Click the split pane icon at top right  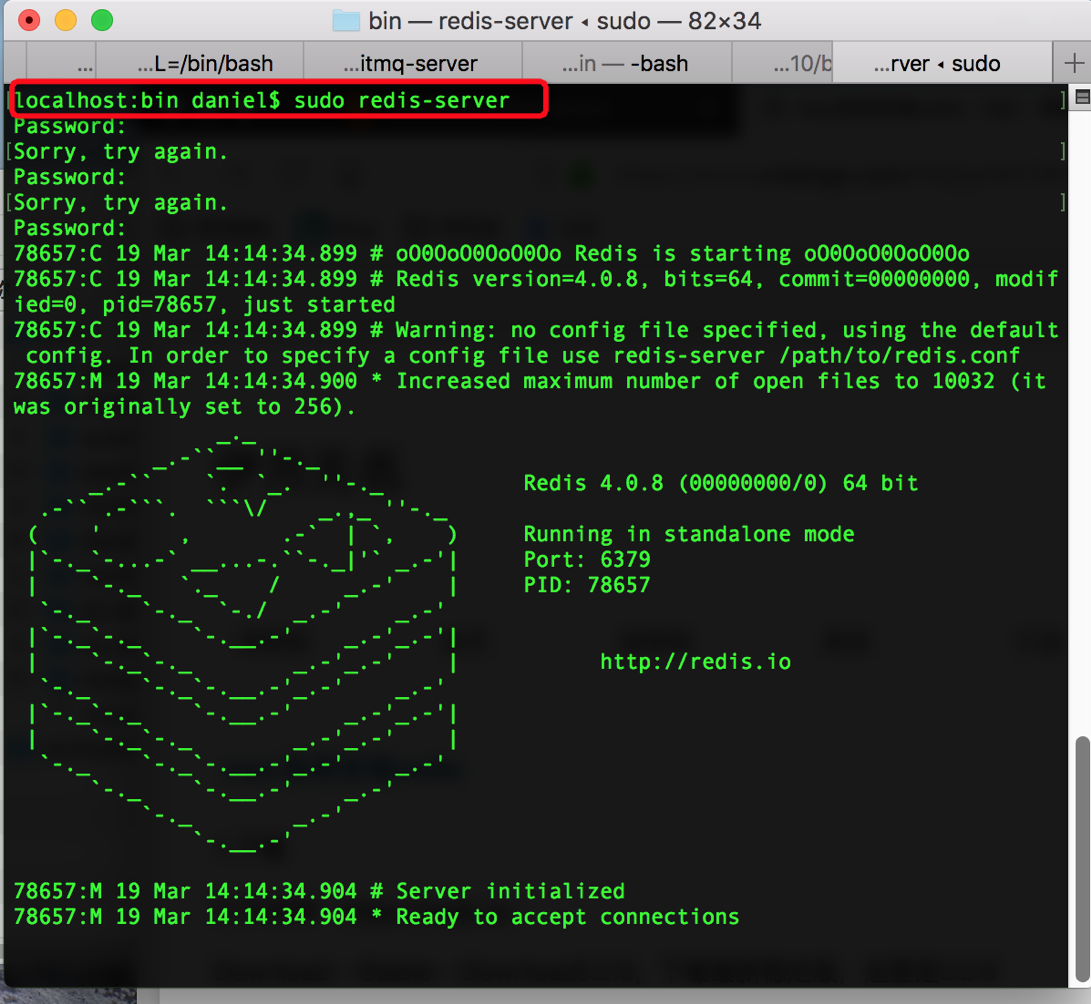(1082, 97)
